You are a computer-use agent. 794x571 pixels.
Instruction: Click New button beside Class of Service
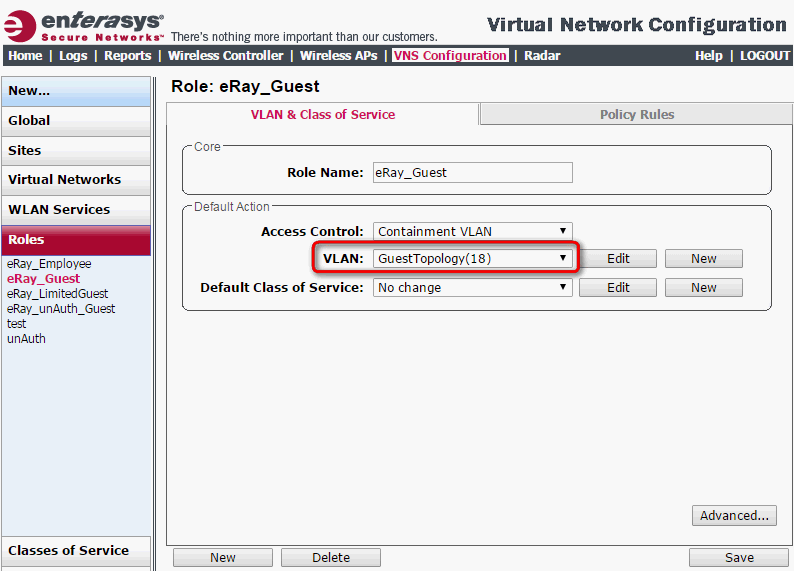703,287
